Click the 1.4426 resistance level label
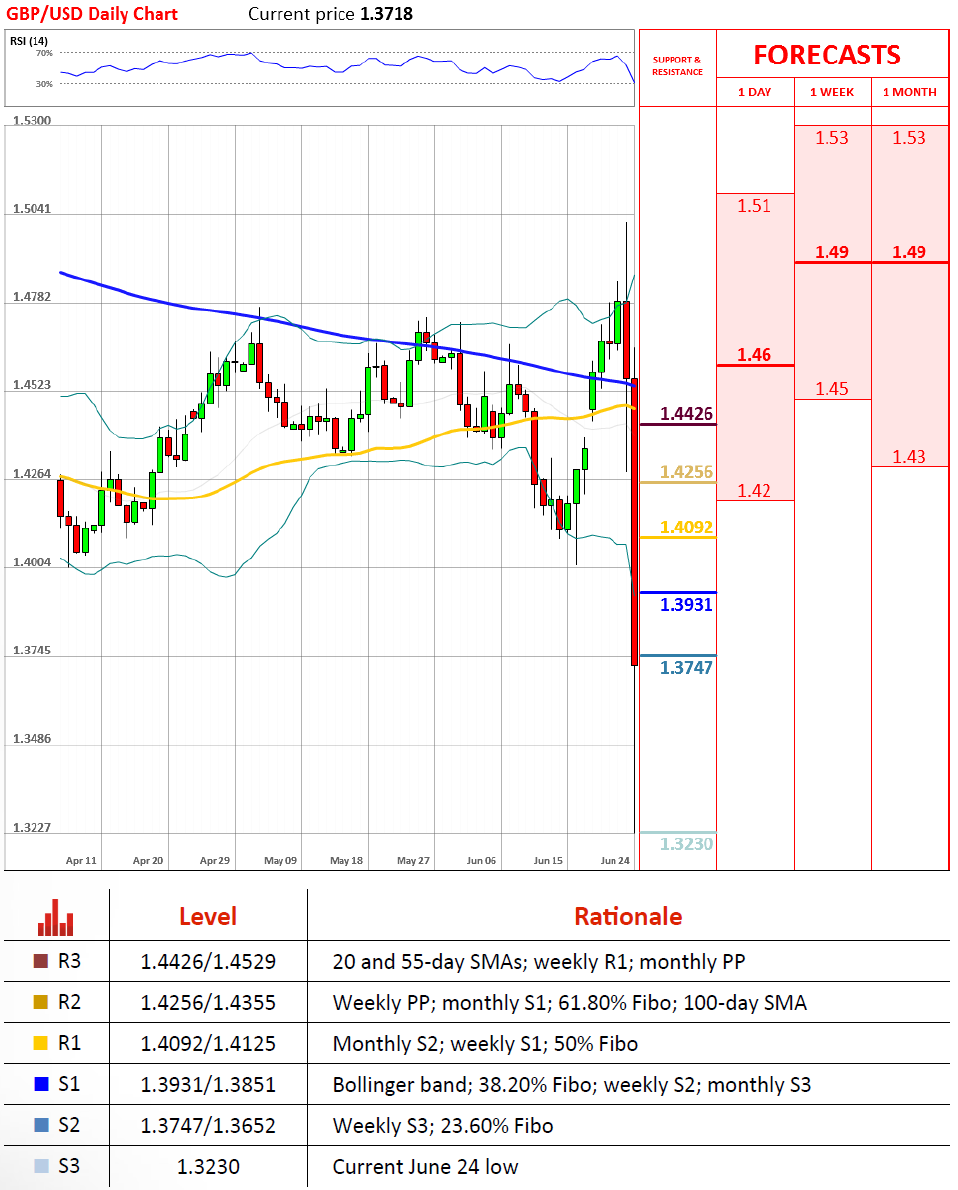This screenshot has height=1190, width=958. click(686, 413)
